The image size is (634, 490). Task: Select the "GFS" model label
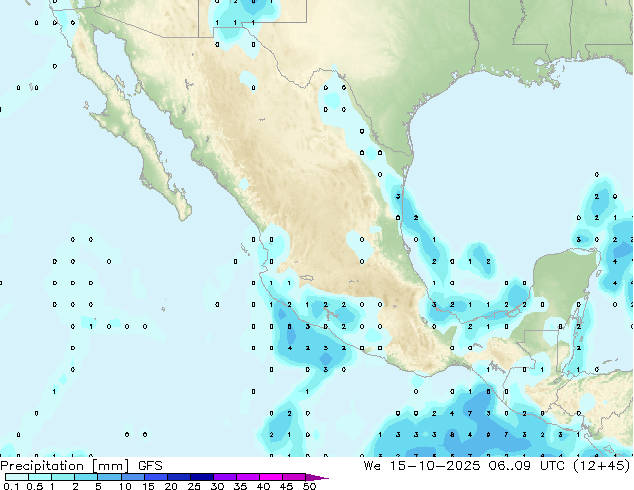point(150,466)
